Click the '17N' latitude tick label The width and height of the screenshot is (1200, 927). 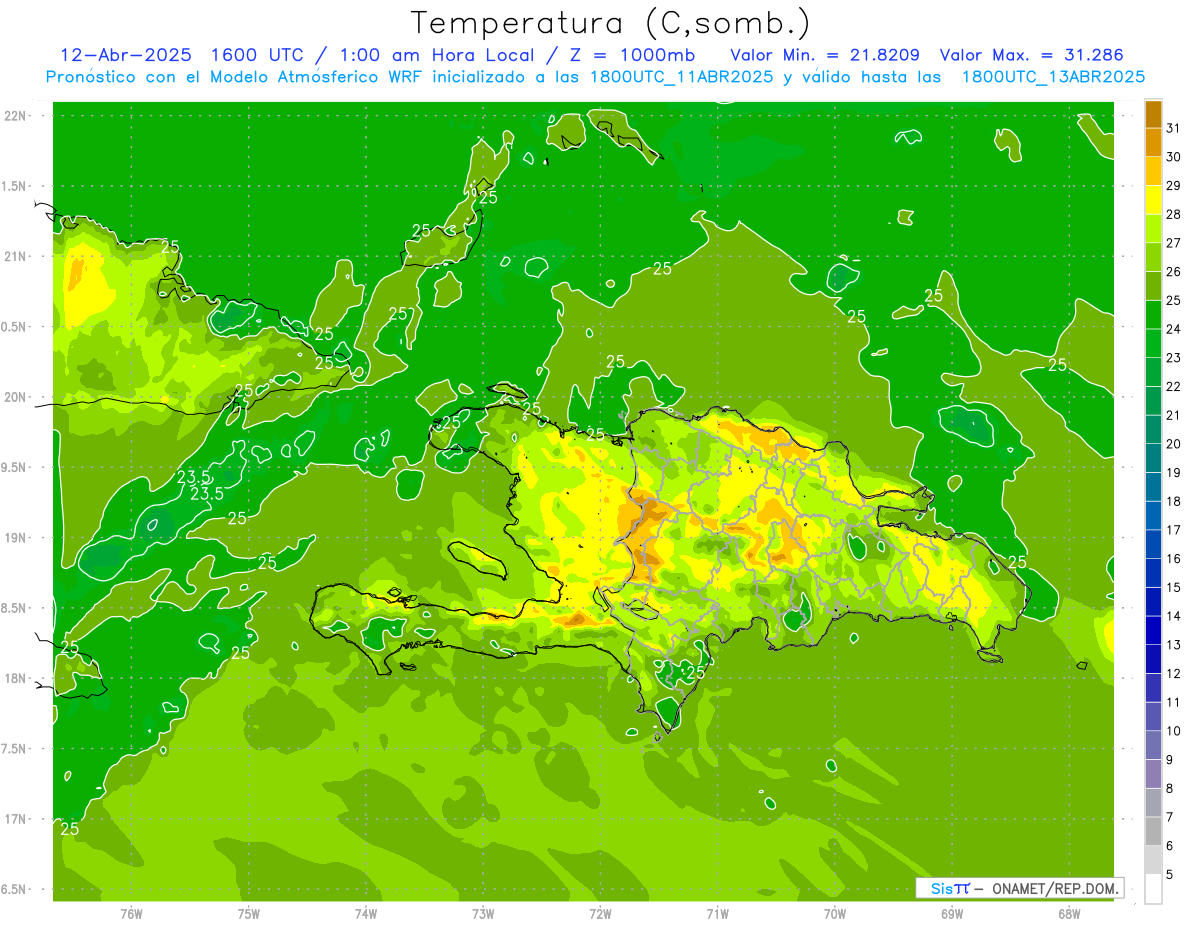[15, 819]
